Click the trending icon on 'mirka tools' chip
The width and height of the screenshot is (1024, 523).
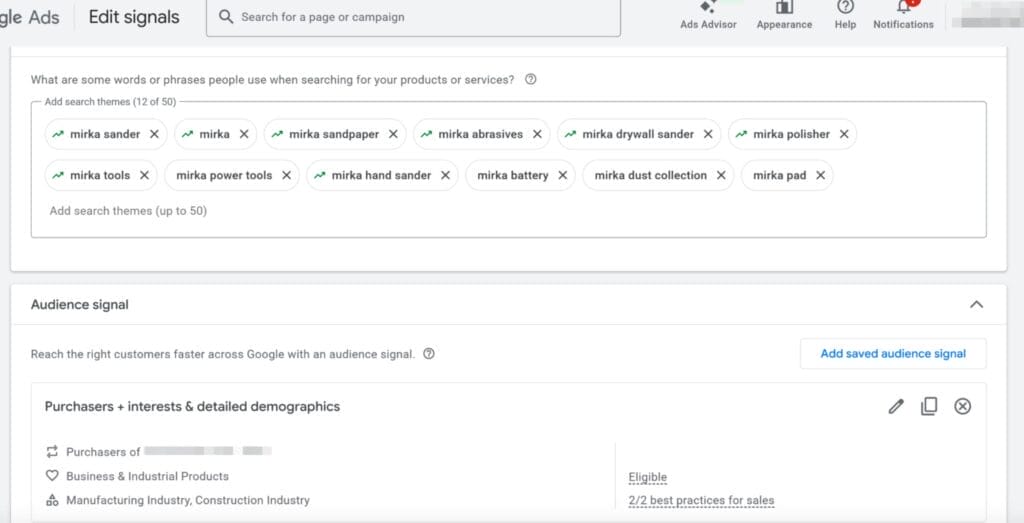(58, 175)
